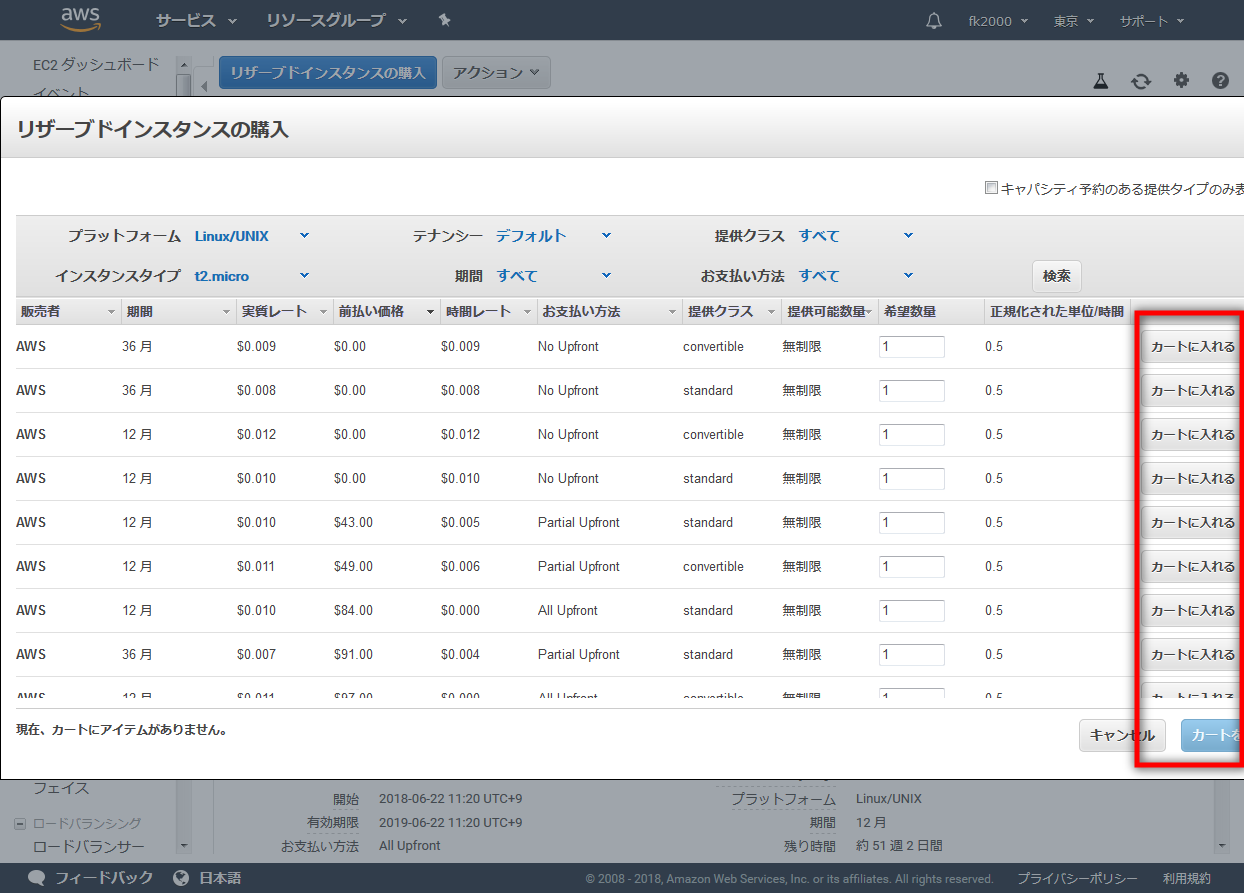Open EC2 ダッシュボード in sidebar

(x=96, y=64)
